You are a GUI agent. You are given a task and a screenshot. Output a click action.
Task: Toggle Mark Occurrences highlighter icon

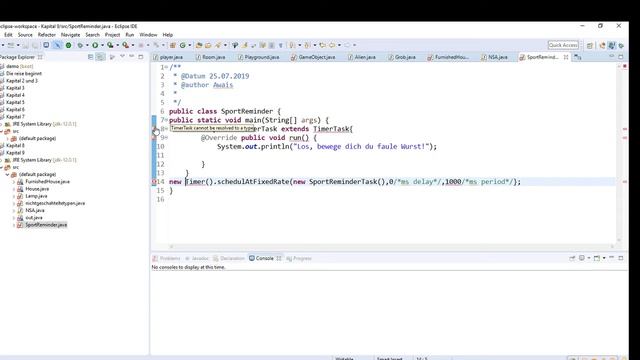pos(244,45)
